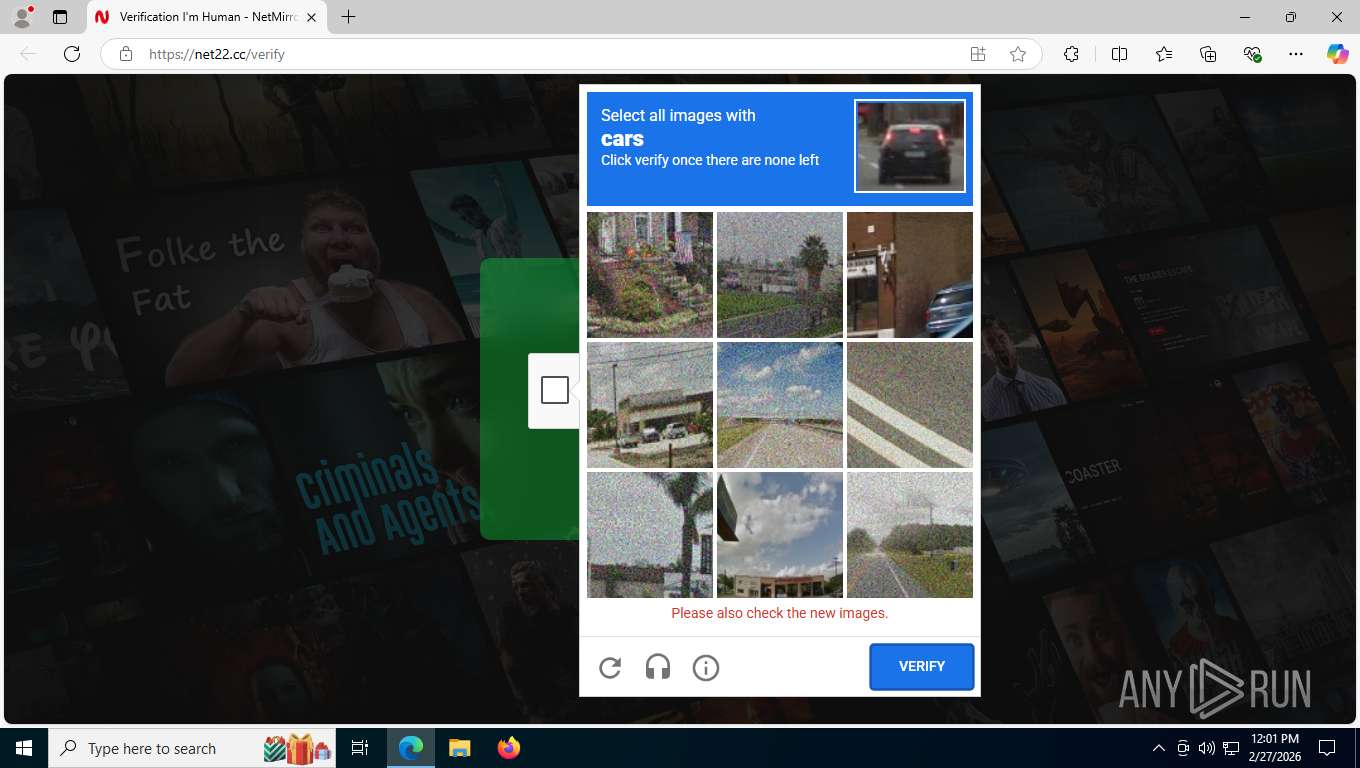This screenshot has width=1360, height=768.
Task: Open the clock showing 12:01 PM
Action: pos(1275,748)
